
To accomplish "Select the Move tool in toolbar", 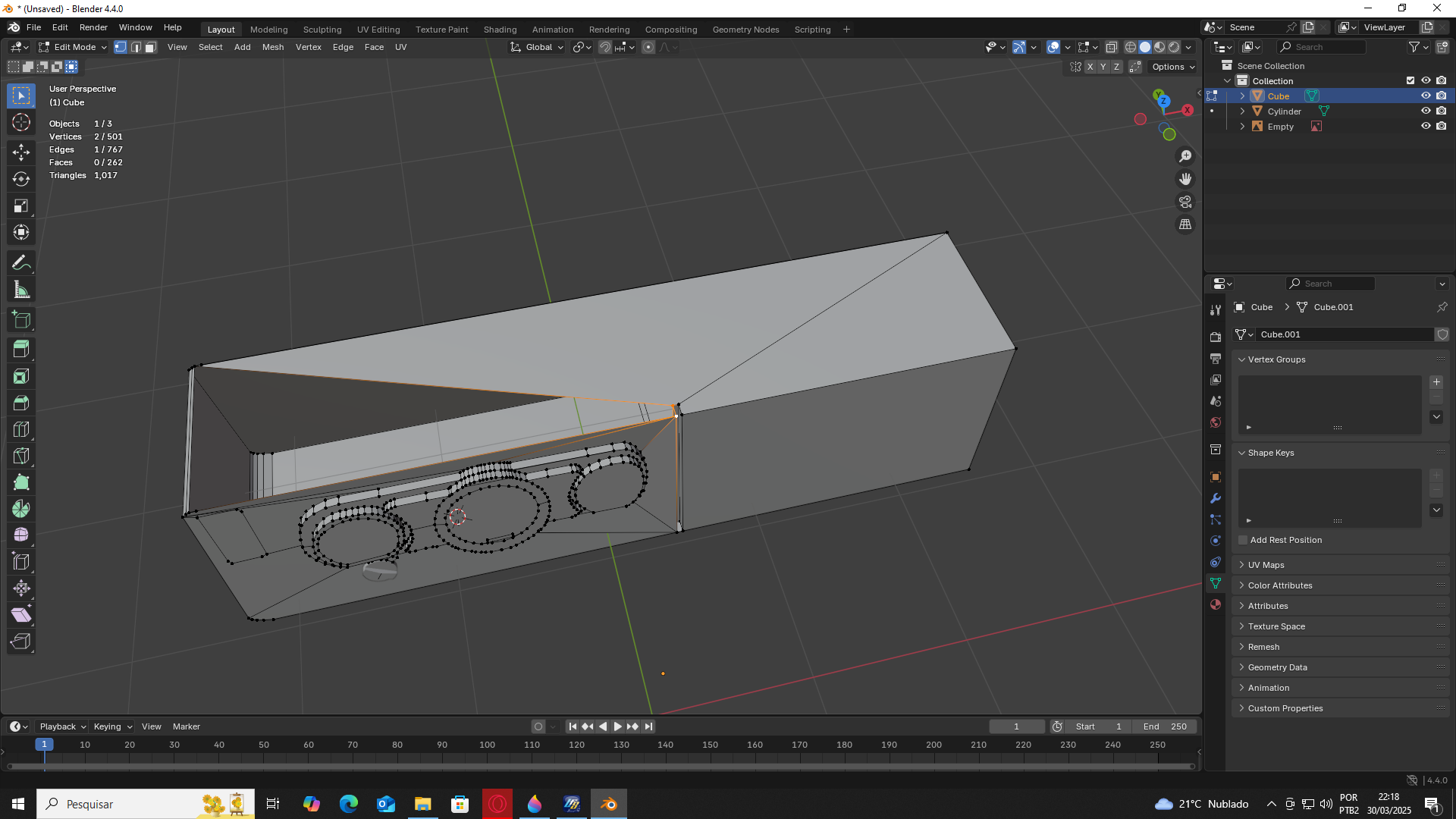I will pyautogui.click(x=21, y=152).
